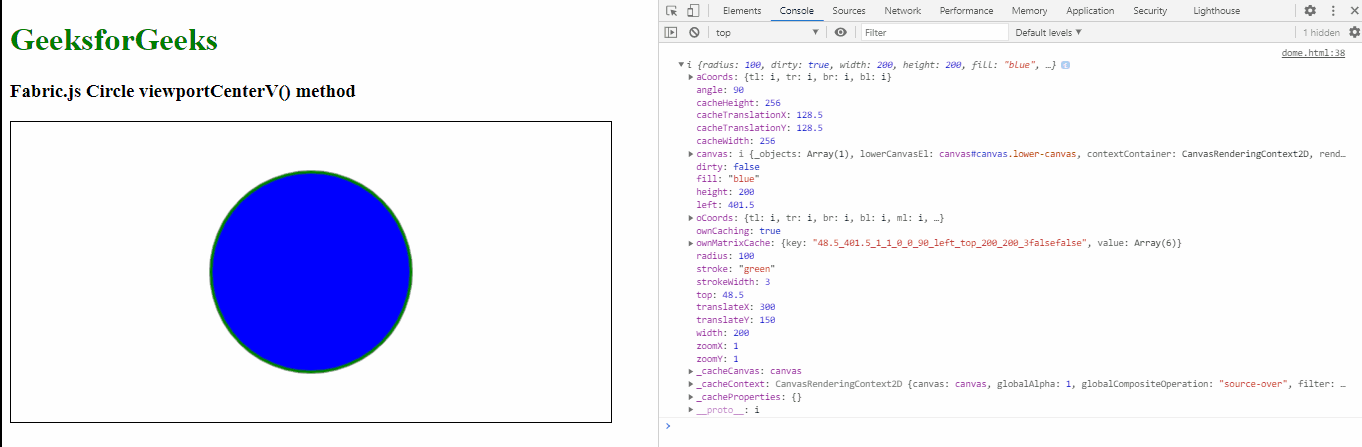Open DevTools more options menu
Screen dimensions: 1362x447
[1332, 11]
